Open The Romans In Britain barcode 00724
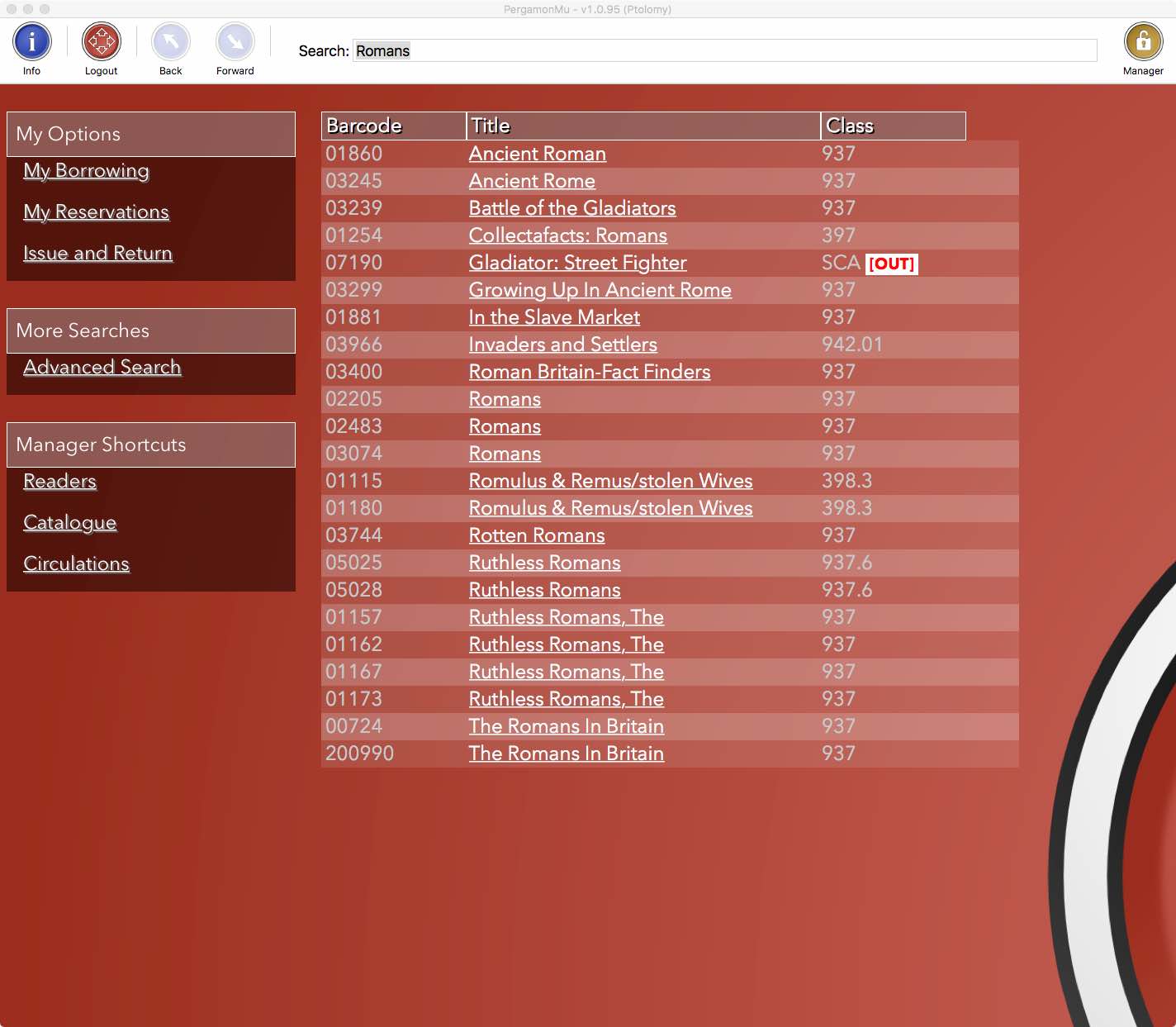 click(x=567, y=726)
